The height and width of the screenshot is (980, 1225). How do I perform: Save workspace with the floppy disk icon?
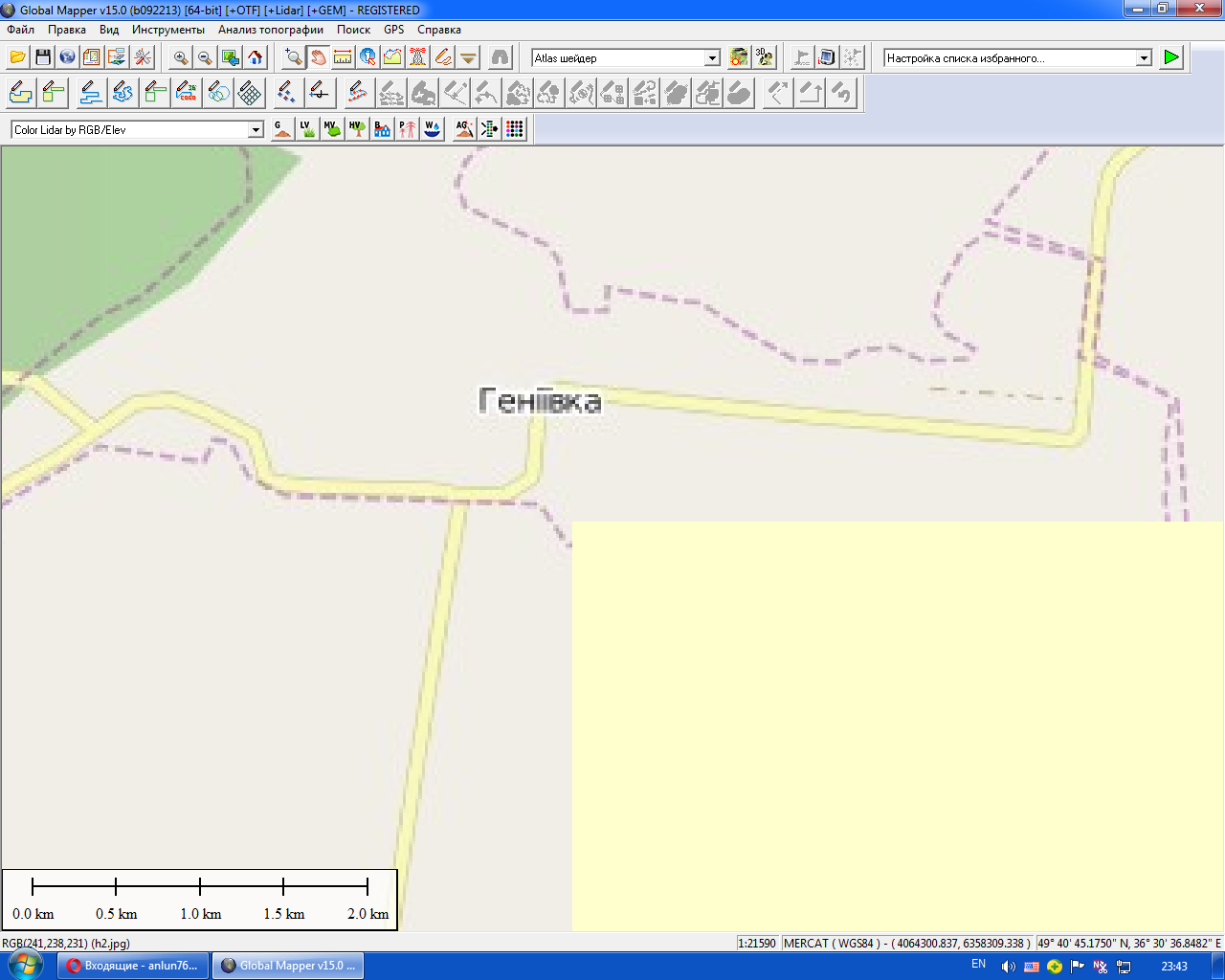point(43,57)
